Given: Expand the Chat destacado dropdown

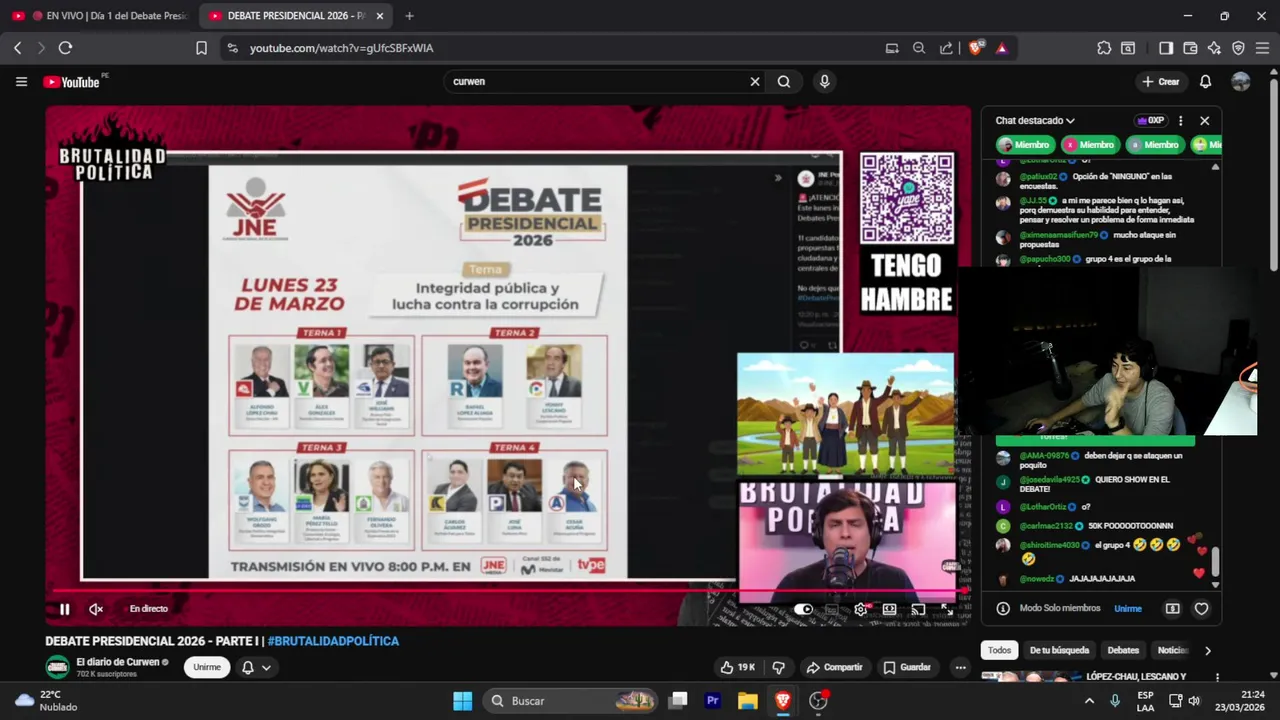Looking at the screenshot, I should tap(1035, 121).
